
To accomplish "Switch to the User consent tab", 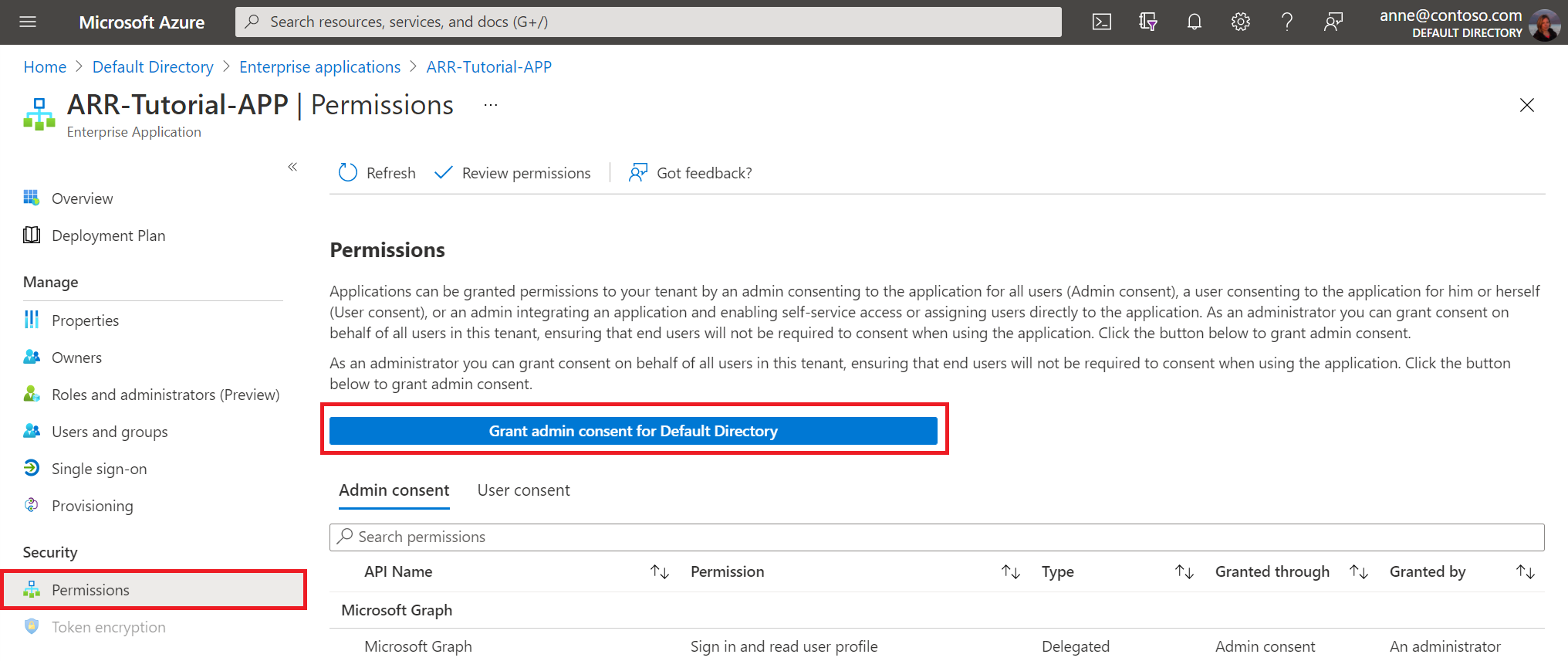I will pyautogui.click(x=524, y=490).
